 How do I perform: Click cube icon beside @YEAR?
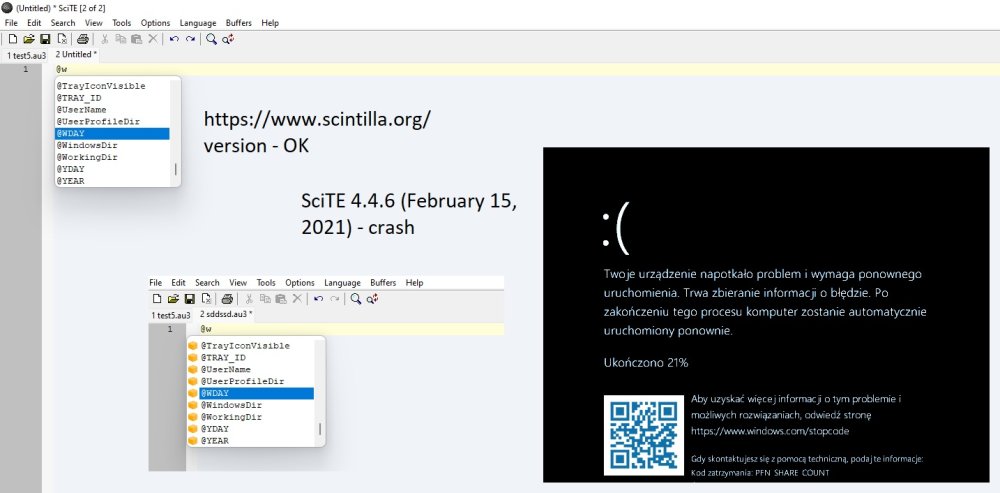(193, 441)
